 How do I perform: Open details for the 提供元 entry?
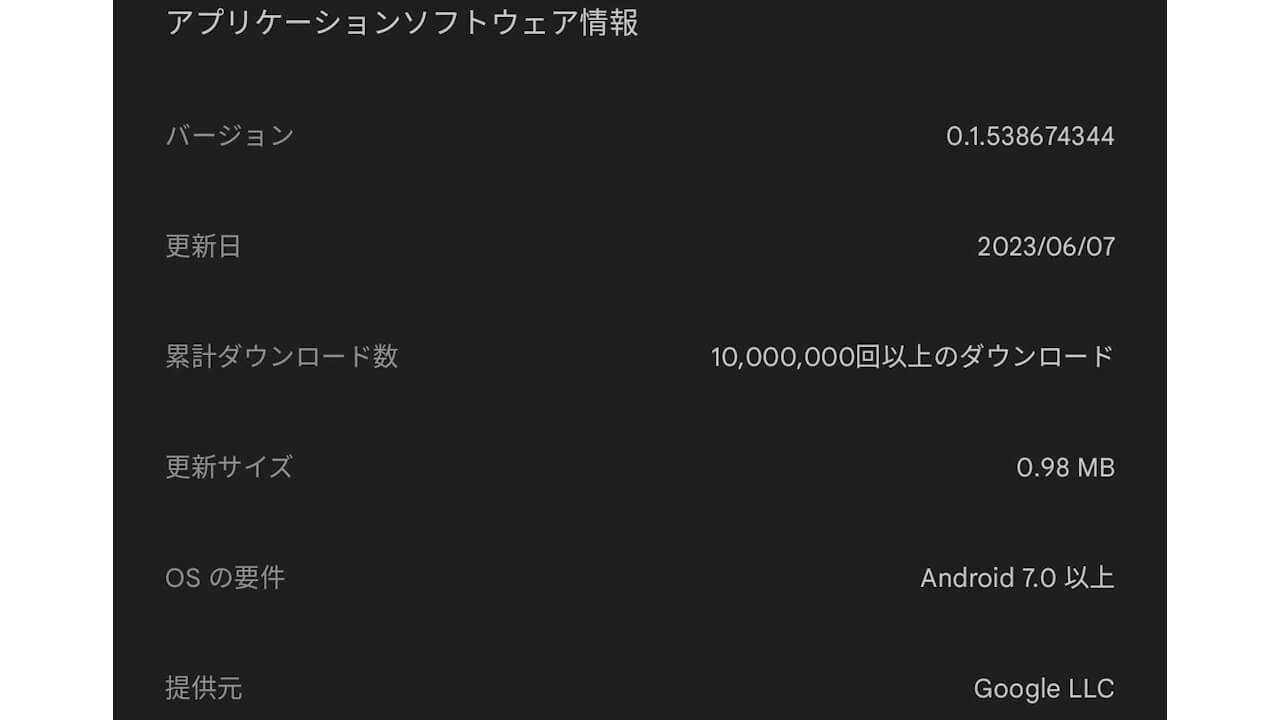tap(640, 687)
